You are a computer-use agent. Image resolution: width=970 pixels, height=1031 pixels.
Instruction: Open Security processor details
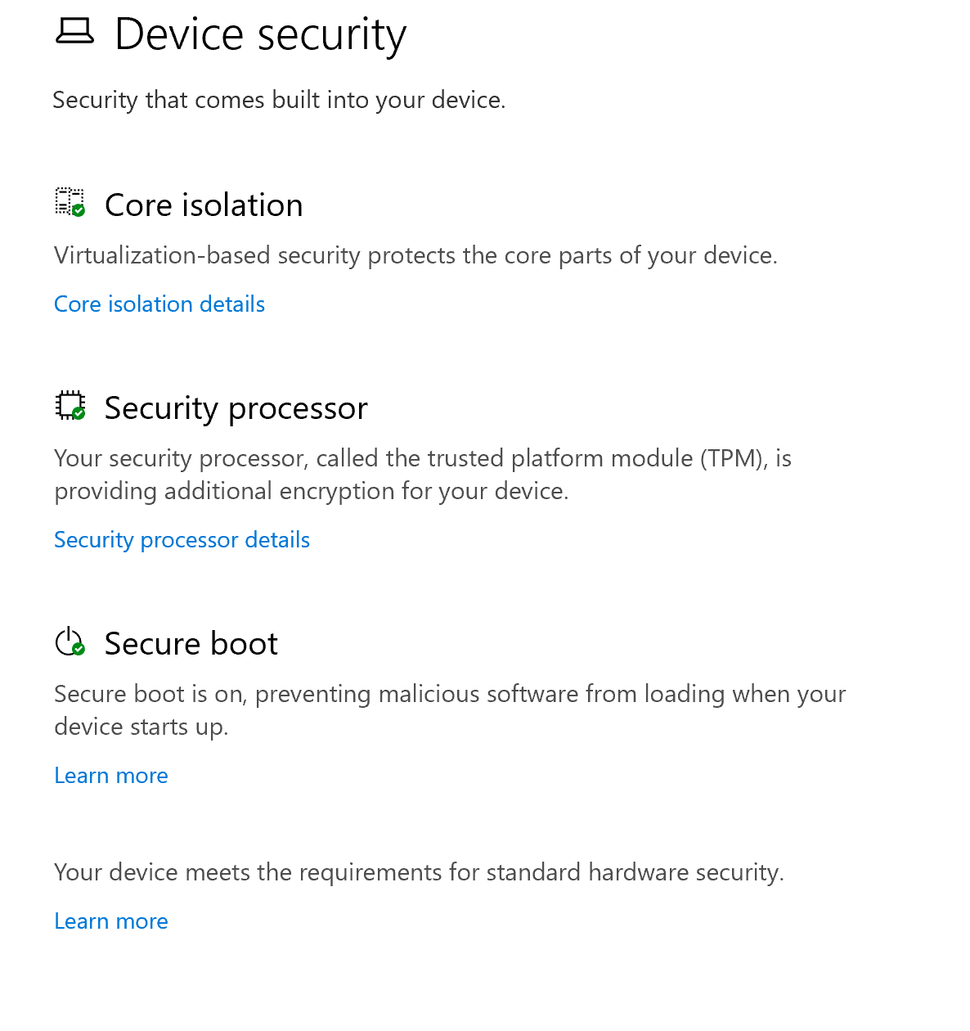click(181, 539)
